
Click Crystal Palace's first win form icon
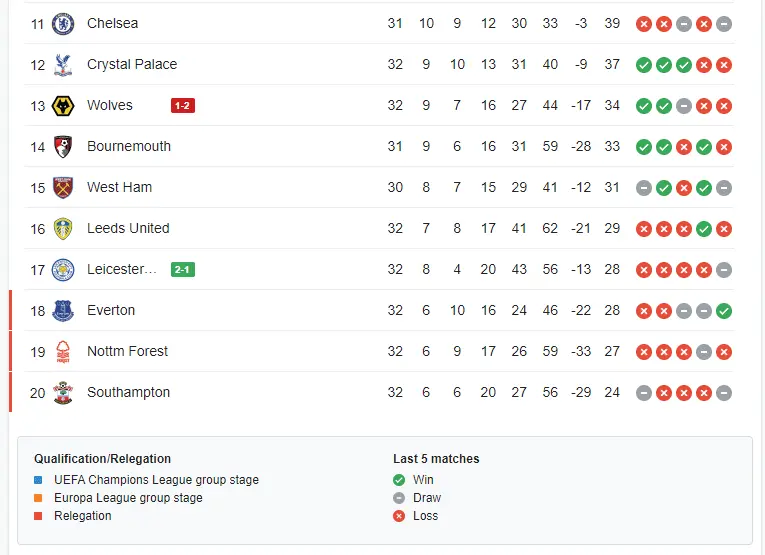(x=644, y=64)
